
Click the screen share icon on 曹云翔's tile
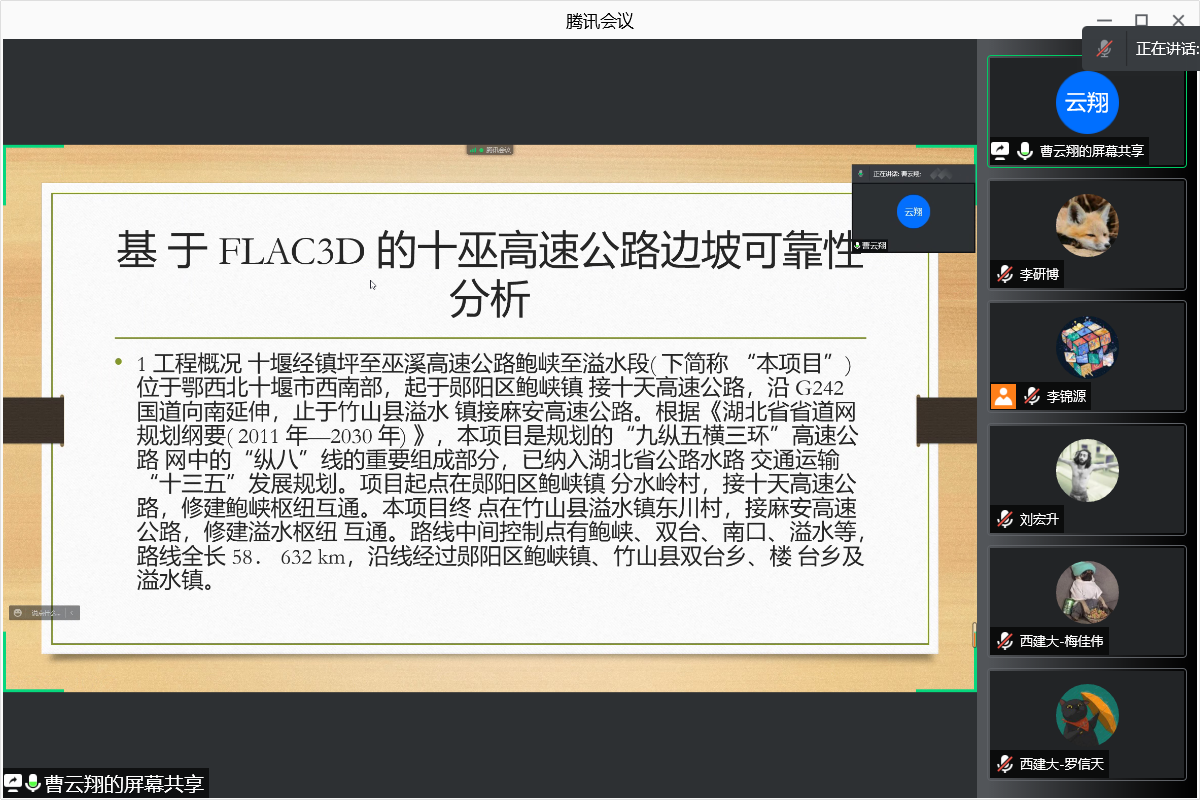coord(1001,151)
